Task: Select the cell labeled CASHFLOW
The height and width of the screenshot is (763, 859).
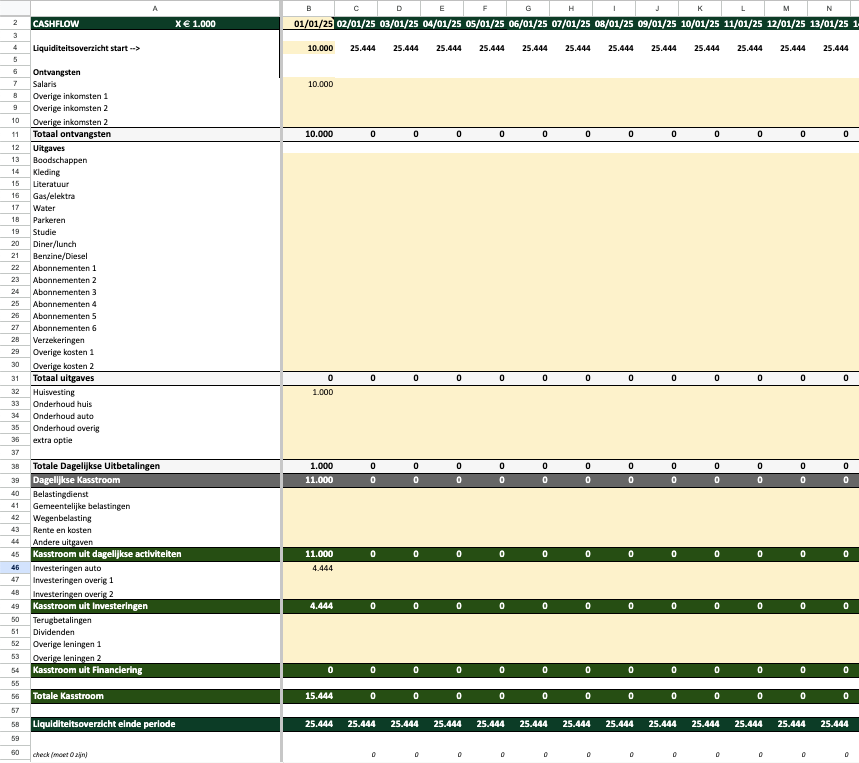Action: click(x=60, y=22)
